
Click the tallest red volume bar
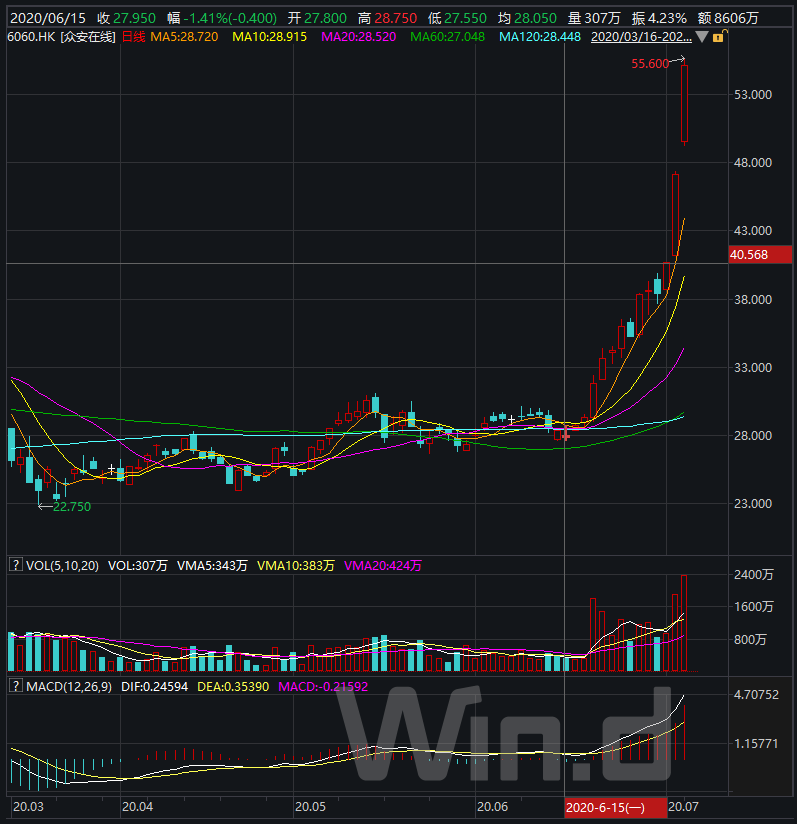point(684,623)
